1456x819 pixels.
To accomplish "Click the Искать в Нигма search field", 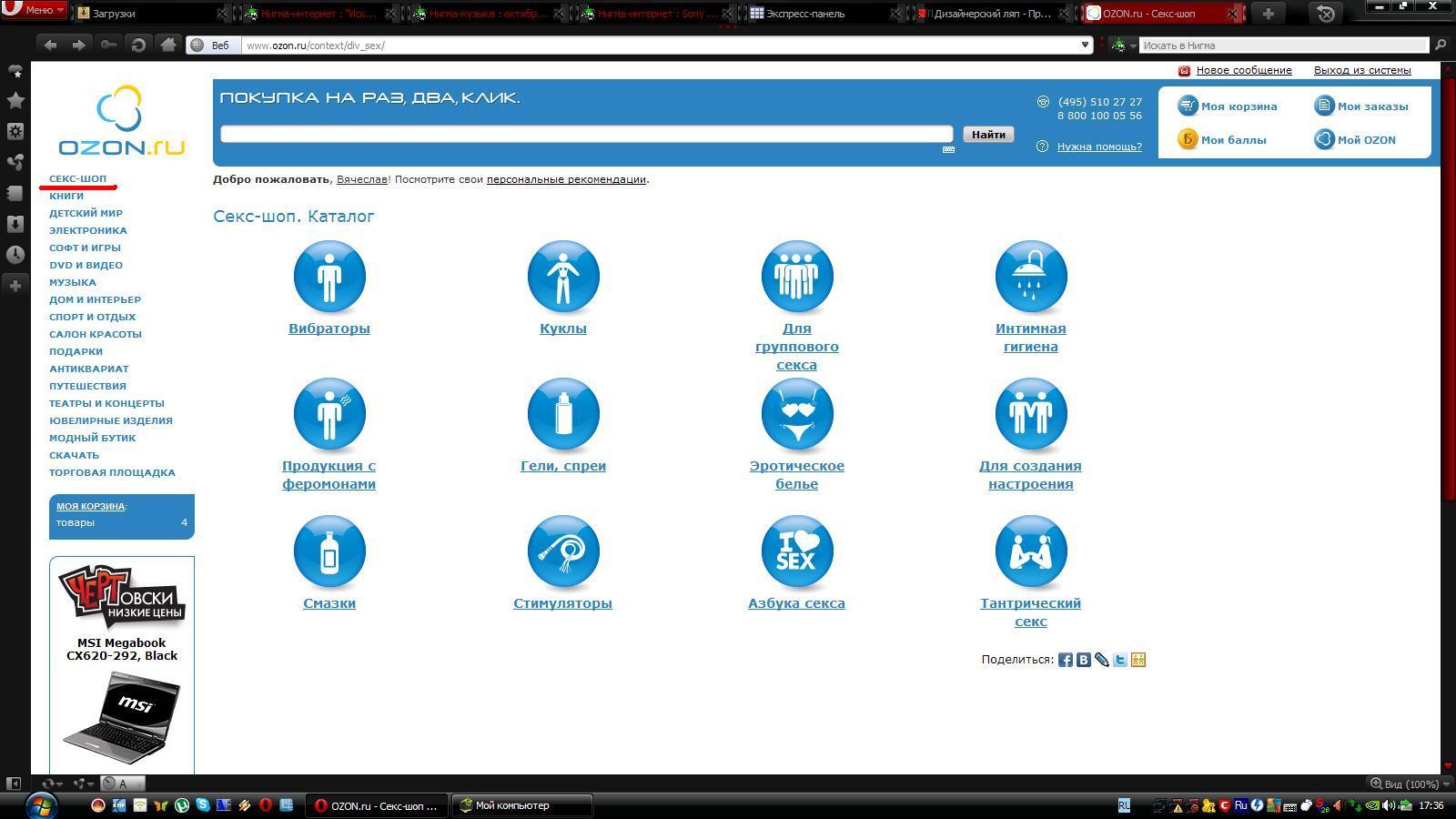I will [x=1284, y=45].
